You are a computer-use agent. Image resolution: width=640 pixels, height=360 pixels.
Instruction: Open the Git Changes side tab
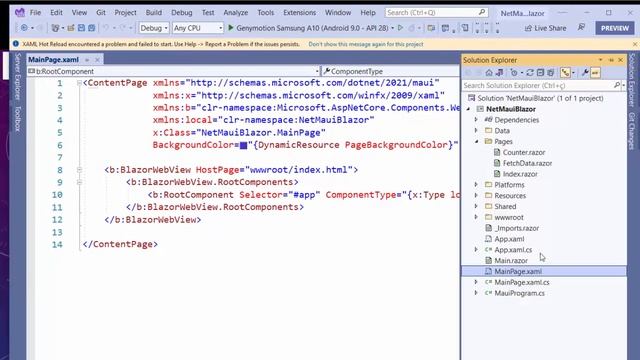point(632,131)
